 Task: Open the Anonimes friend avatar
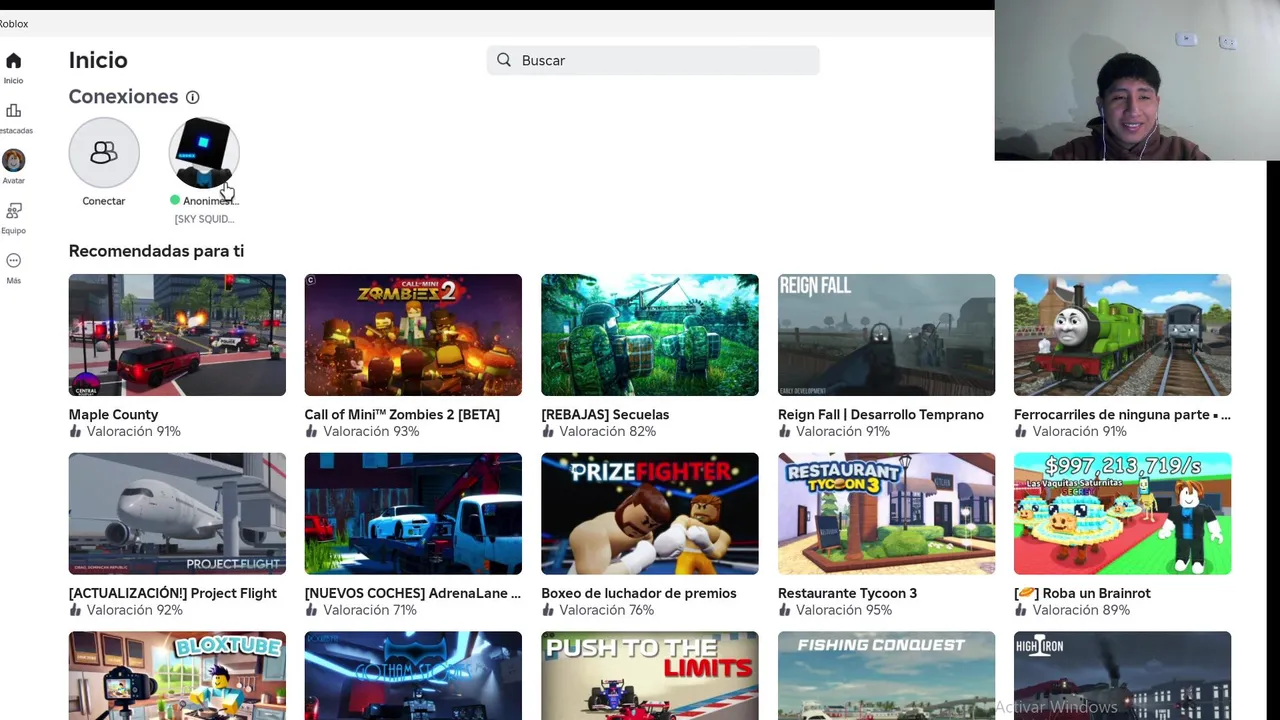[204, 152]
